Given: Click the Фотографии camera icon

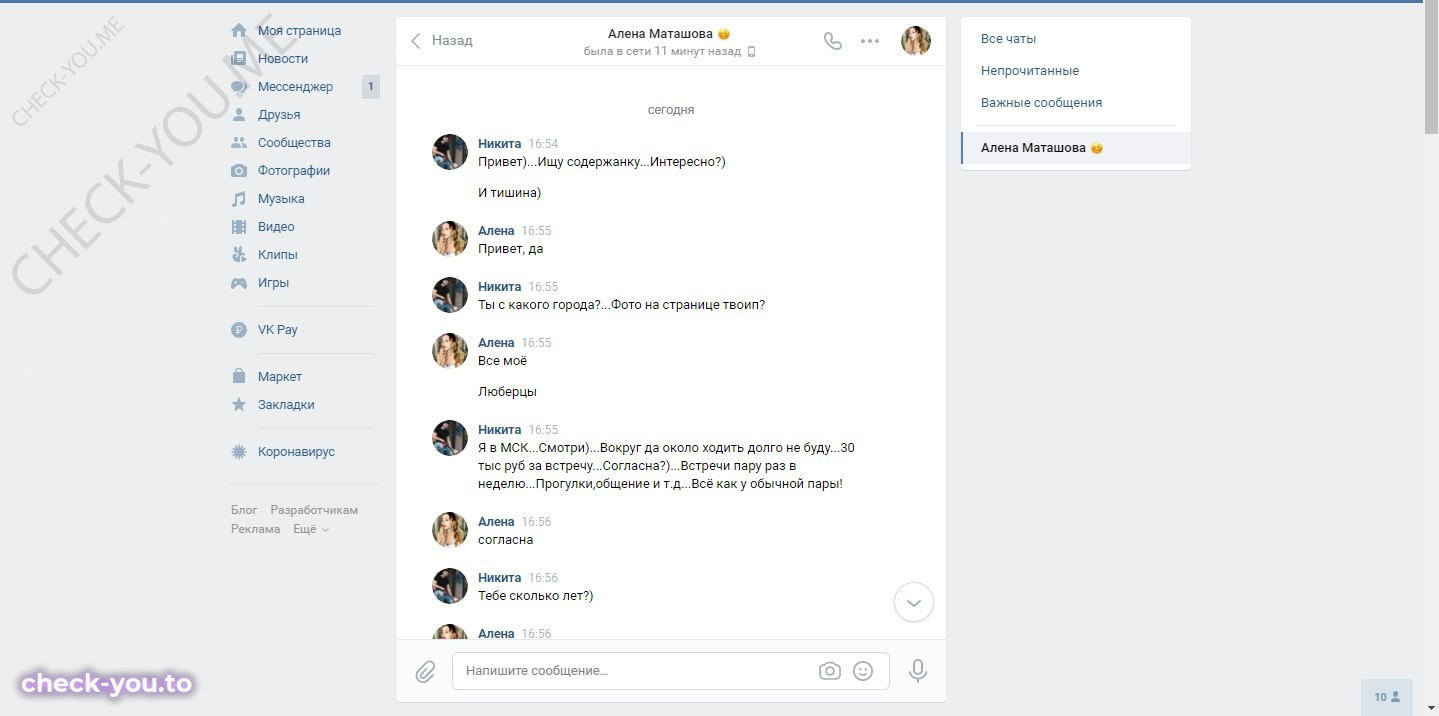Looking at the screenshot, I should coord(239,171).
